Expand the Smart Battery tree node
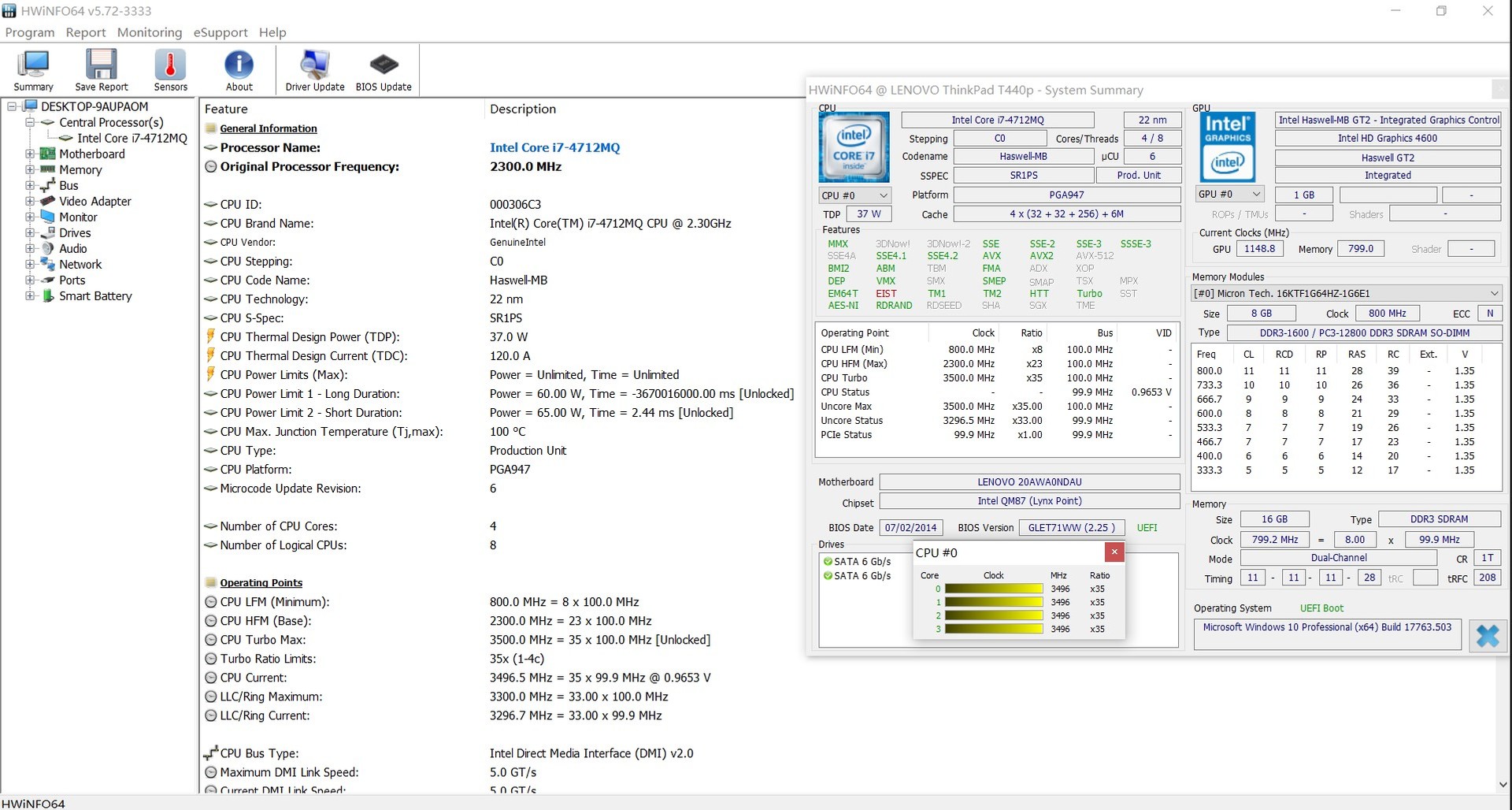Screen dimensions: 1512x810 tap(30, 295)
